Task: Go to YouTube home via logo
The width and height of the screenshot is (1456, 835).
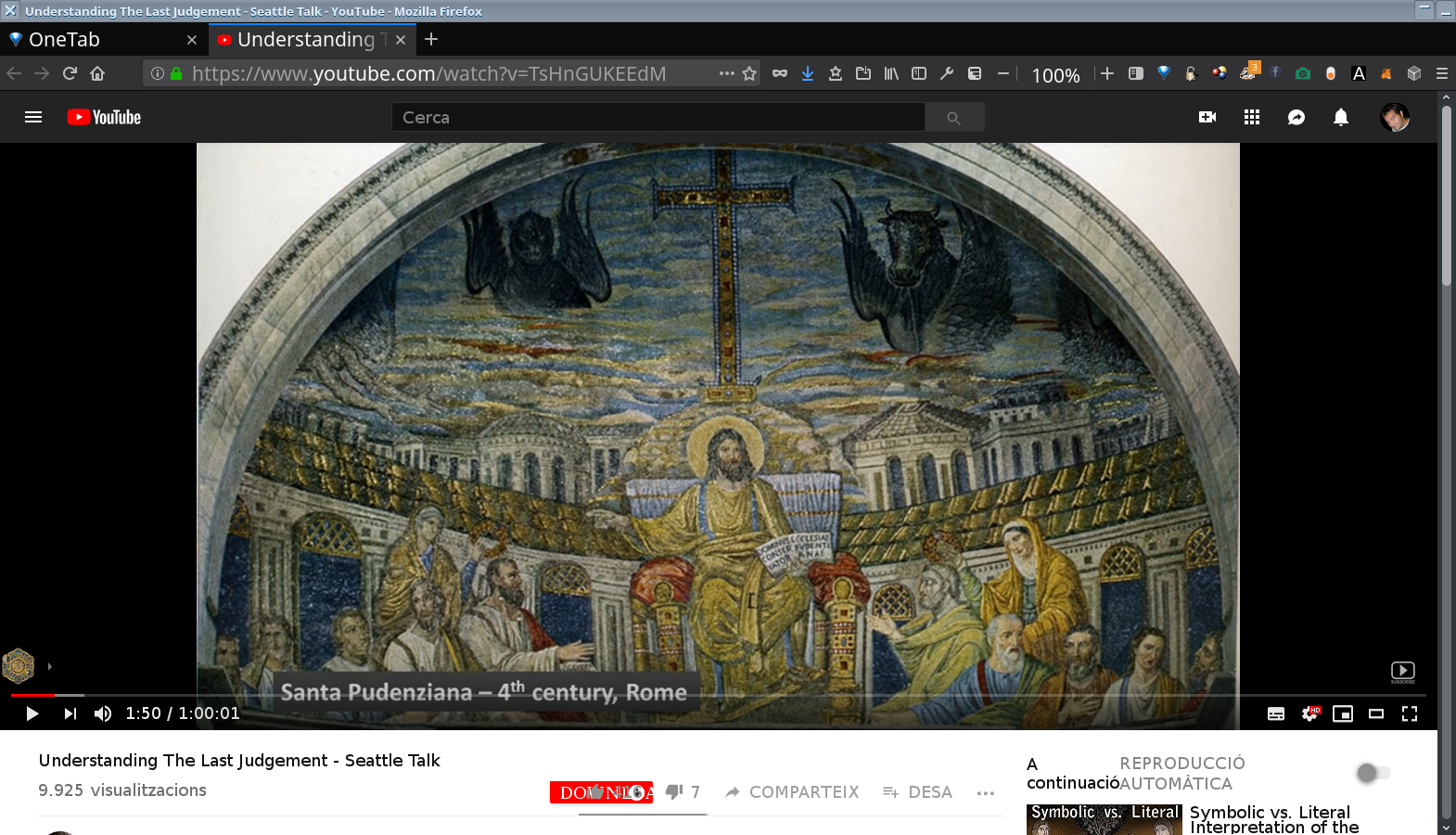Action: point(104,117)
